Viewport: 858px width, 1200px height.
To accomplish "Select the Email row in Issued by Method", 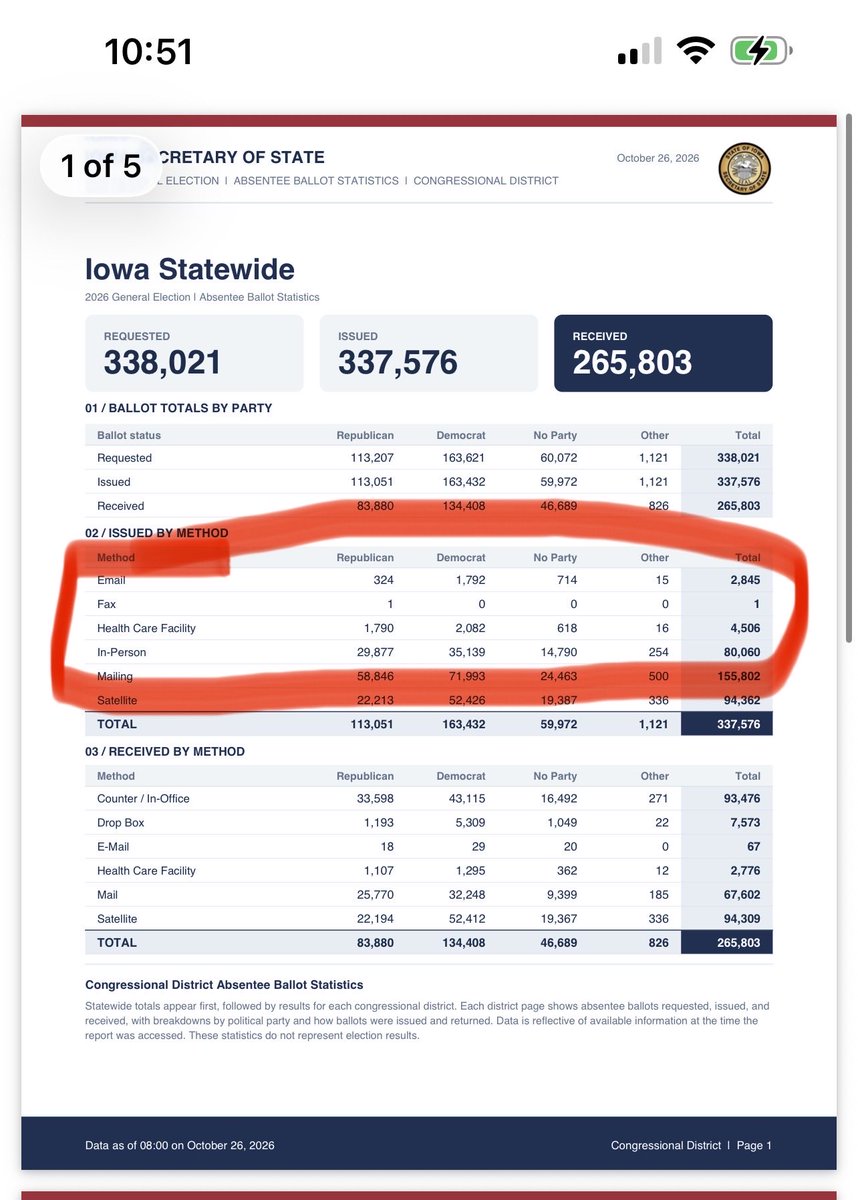I will tap(429, 580).
